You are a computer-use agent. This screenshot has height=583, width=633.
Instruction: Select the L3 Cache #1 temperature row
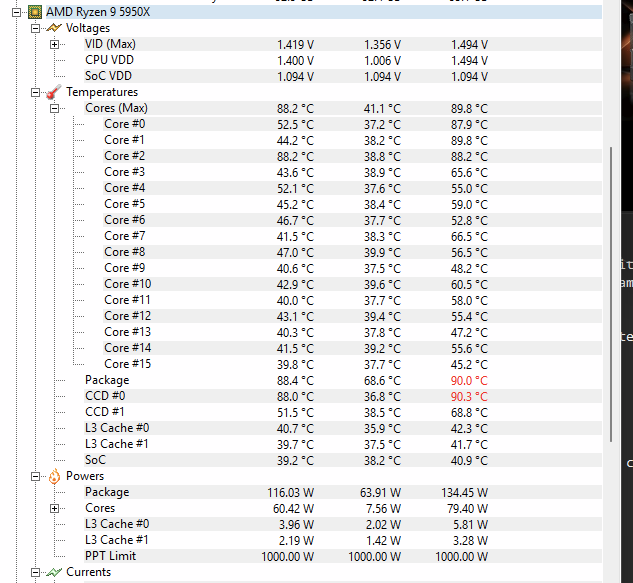pyautogui.click(x=343, y=444)
